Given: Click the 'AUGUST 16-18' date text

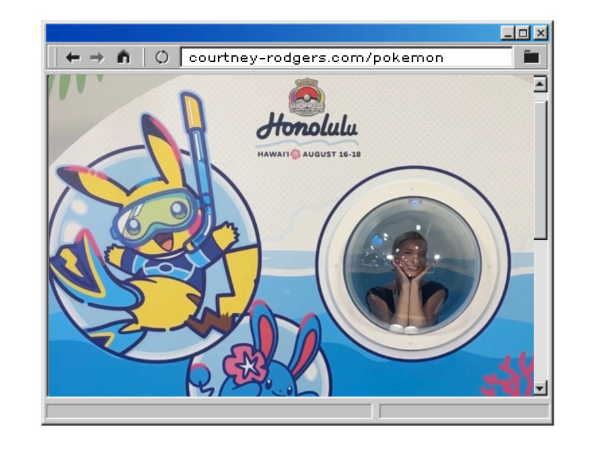Looking at the screenshot, I should [x=332, y=154].
